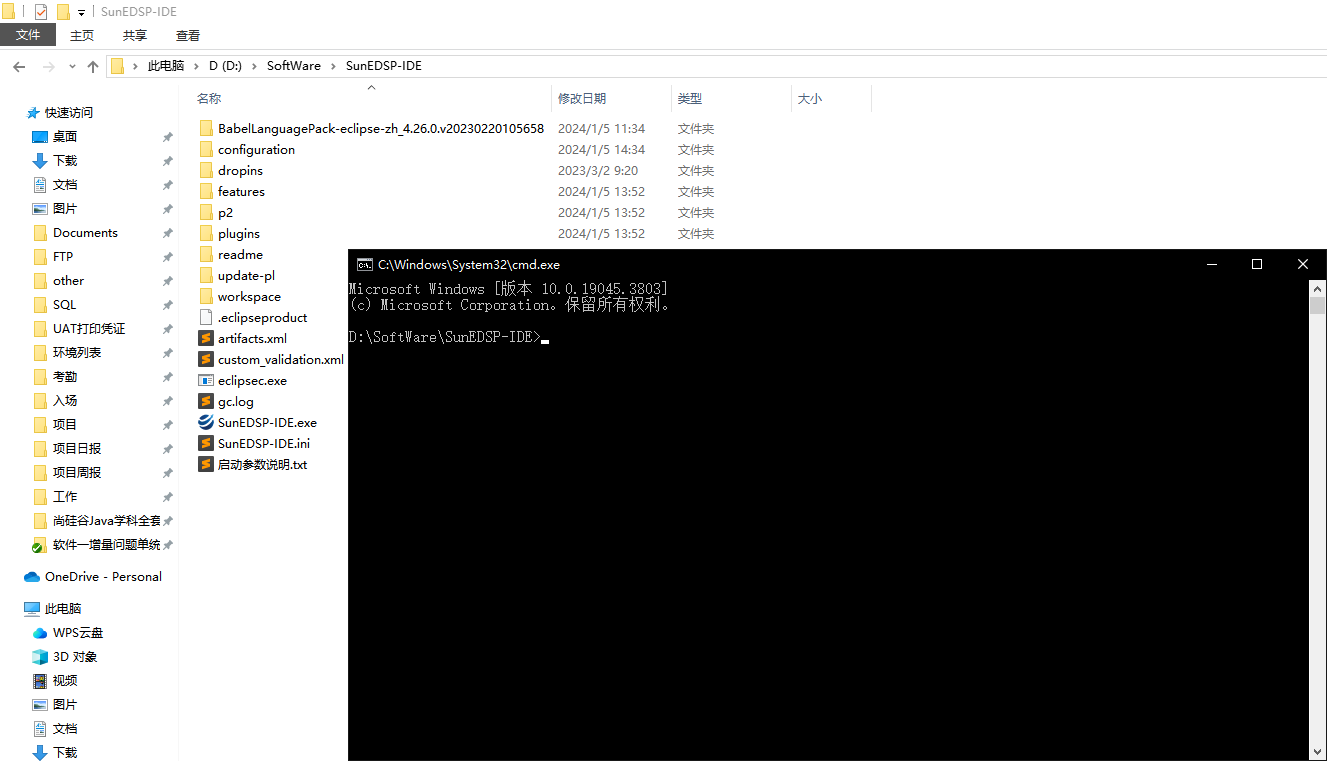The width and height of the screenshot is (1327, 761).
Task: Click the properties quick access toolbar icon
Action: click(x=41, y=12)
